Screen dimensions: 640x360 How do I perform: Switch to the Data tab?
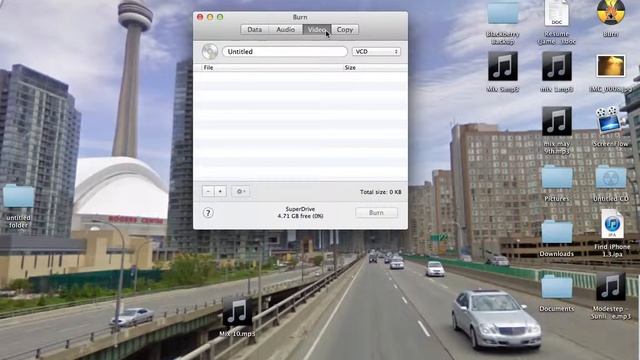click(254, 29)
